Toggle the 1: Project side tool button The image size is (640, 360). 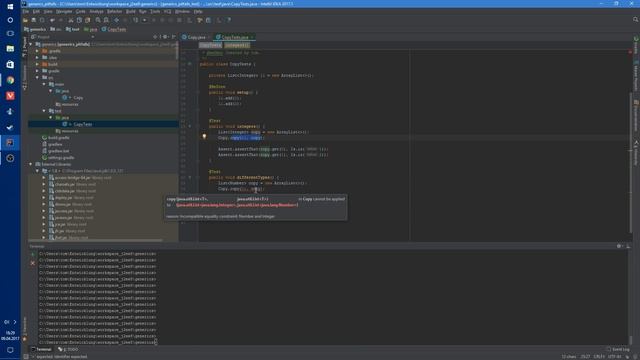point(24,47)
